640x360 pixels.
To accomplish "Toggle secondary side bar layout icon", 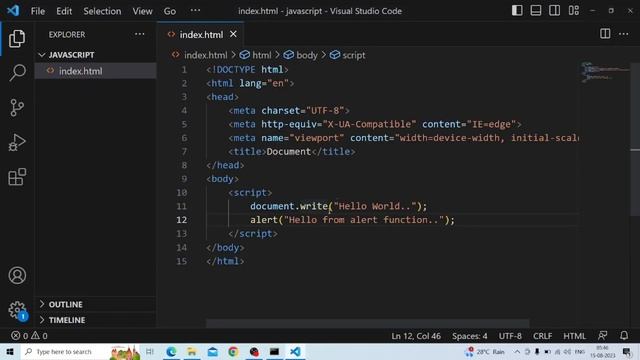I will point(554,11).
